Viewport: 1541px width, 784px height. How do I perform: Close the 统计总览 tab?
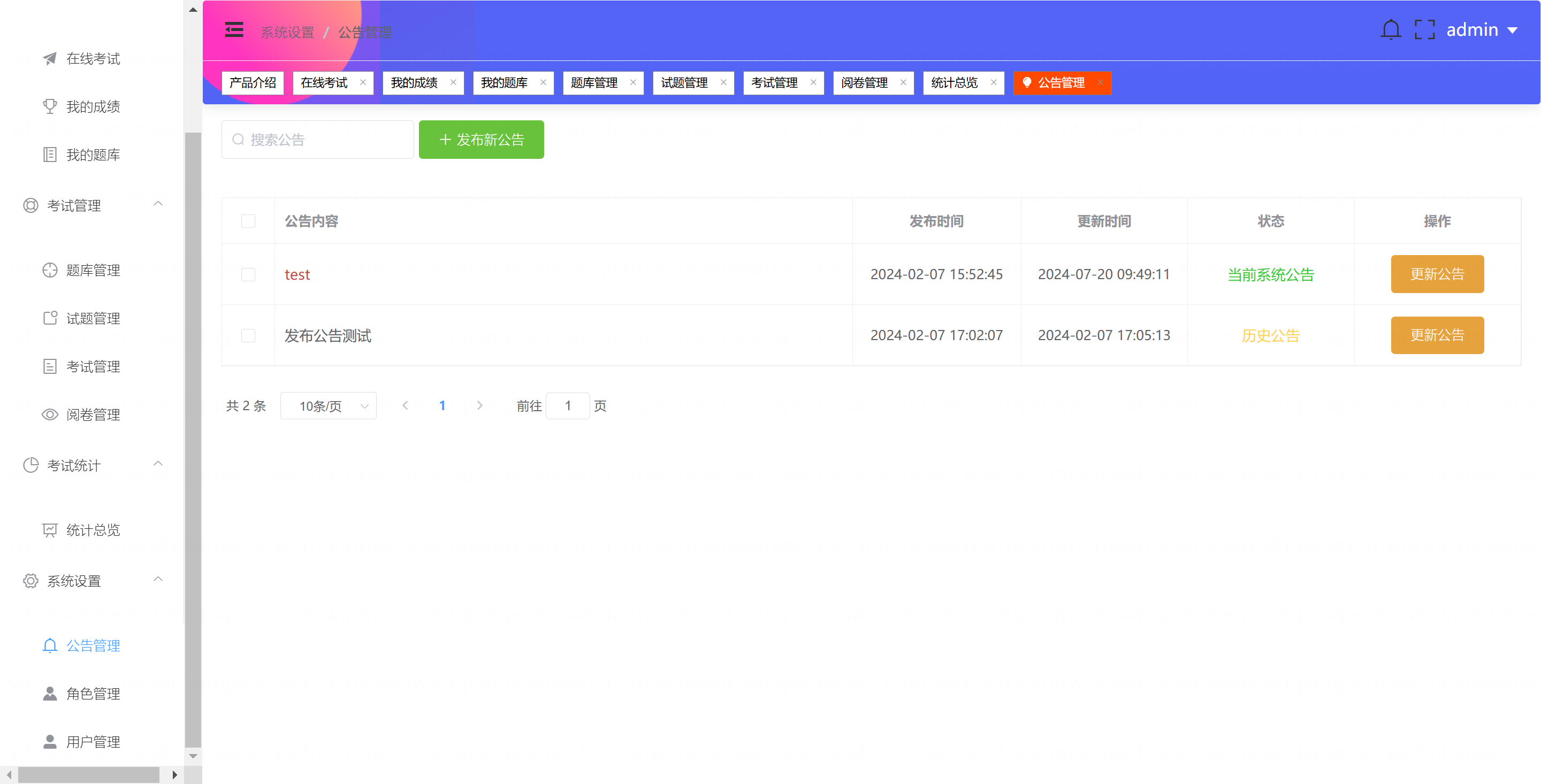pos(994,82)
